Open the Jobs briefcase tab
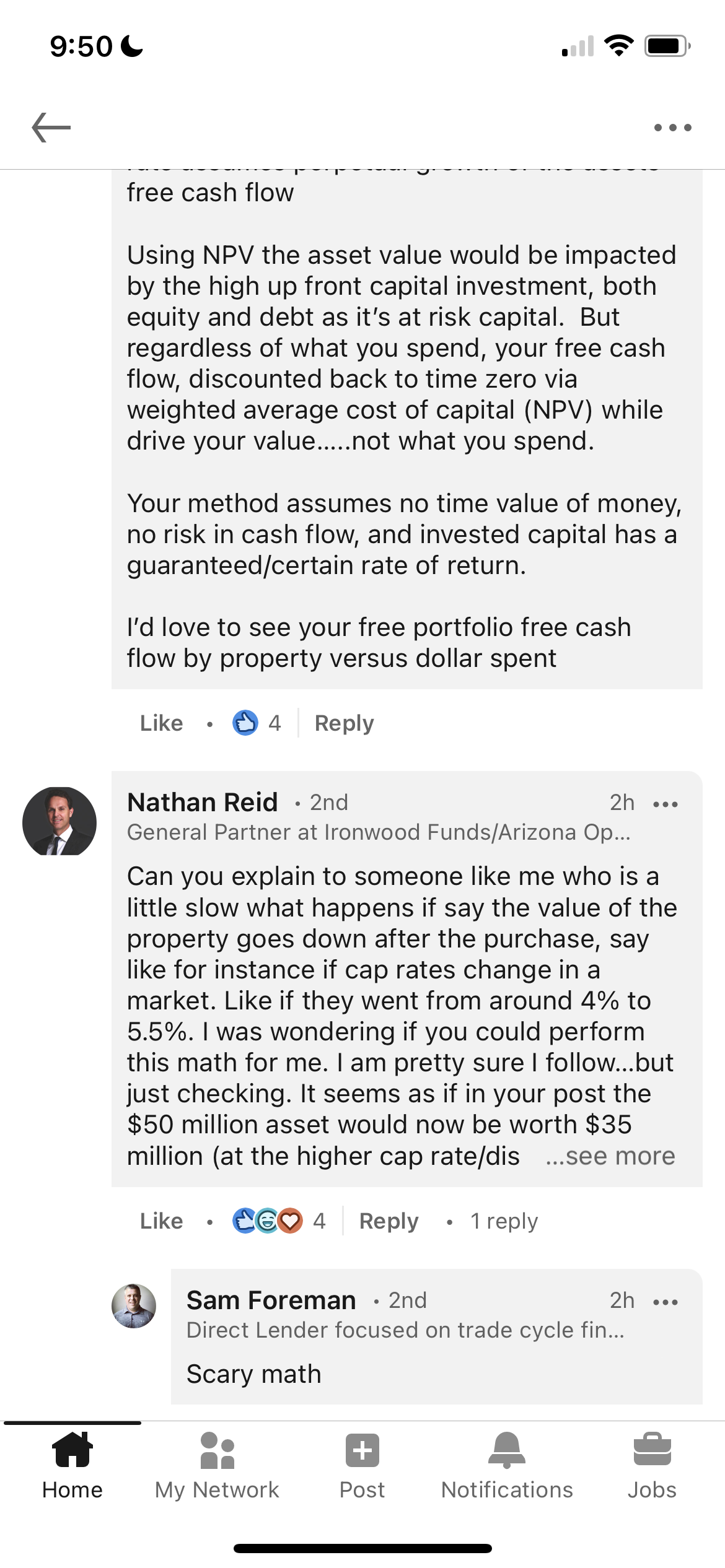 [652, 1466]
